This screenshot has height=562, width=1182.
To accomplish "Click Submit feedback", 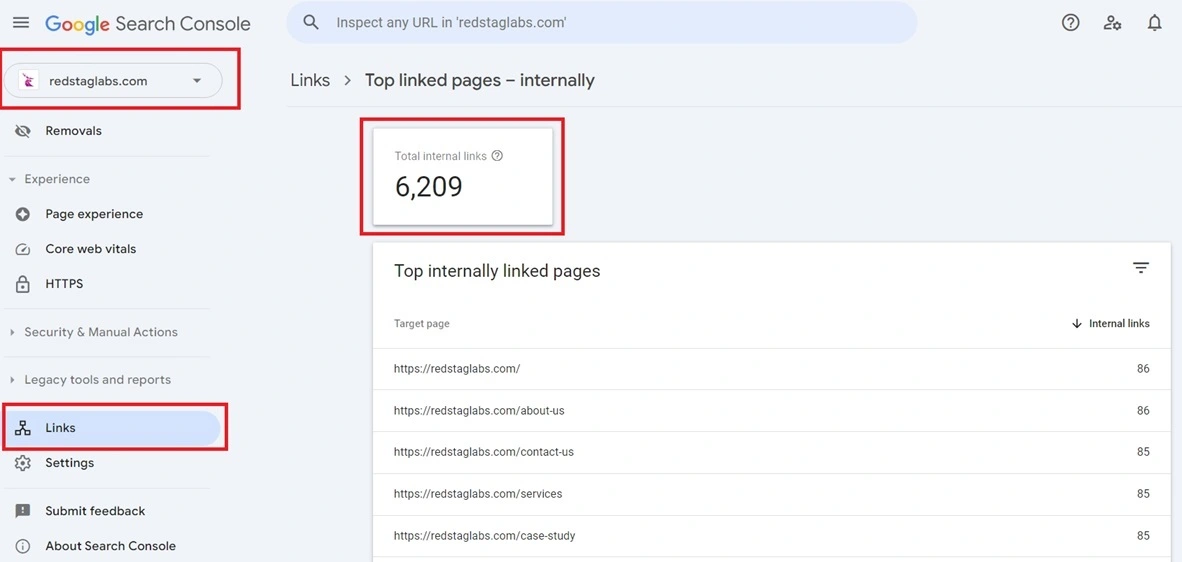I will [95, 511].
